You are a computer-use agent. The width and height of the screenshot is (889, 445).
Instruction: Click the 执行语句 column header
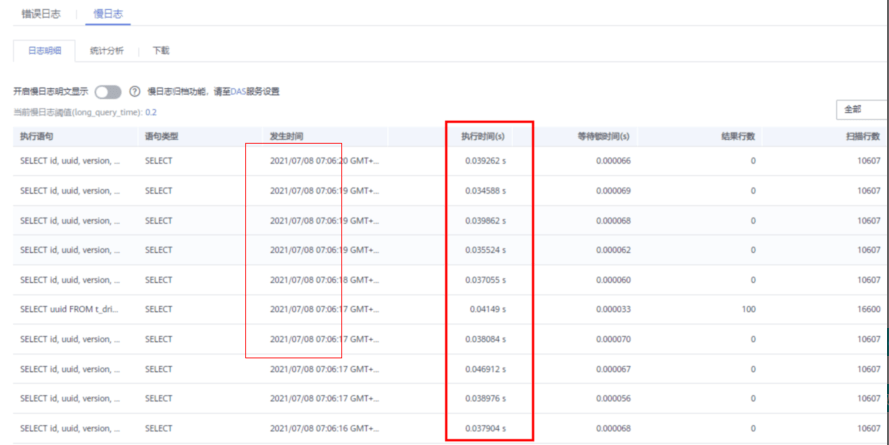pos(37,135)
